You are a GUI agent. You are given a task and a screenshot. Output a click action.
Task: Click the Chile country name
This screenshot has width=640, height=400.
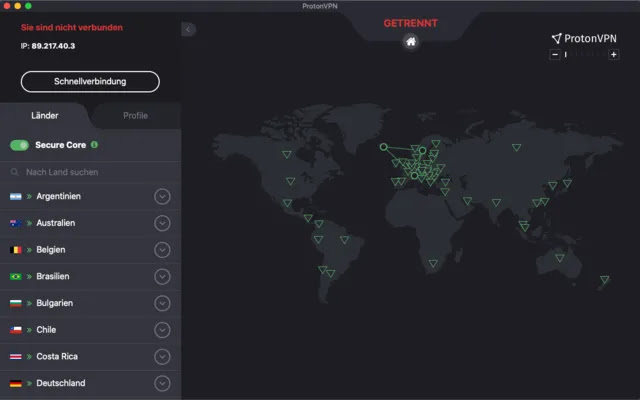coord(46,330)
